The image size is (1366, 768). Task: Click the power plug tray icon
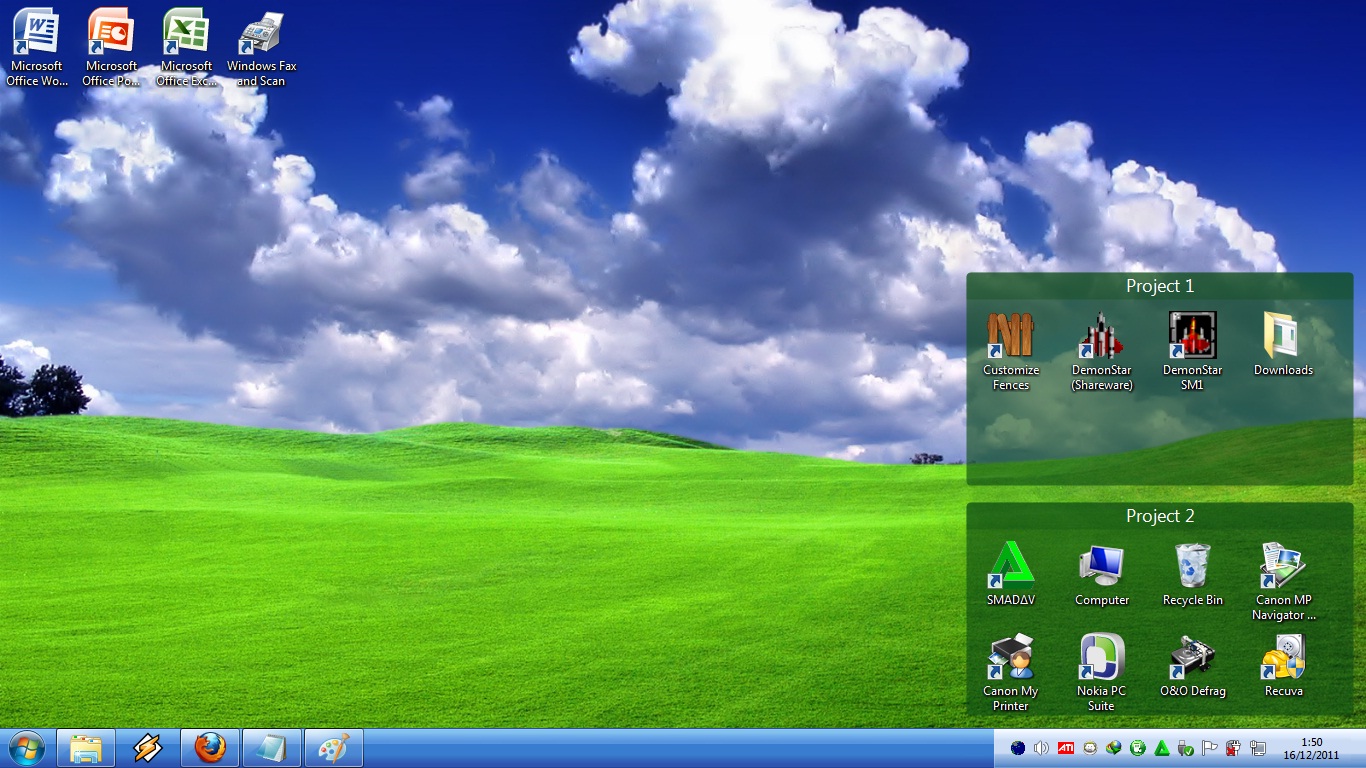coord(1234,748)
